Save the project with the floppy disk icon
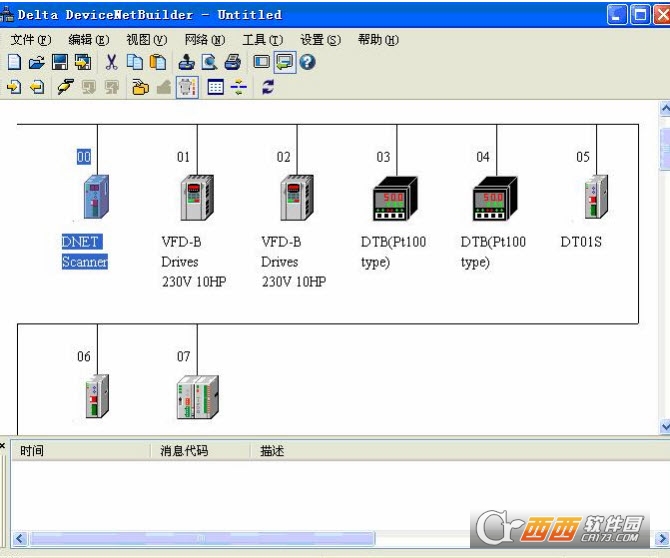Viewport: 670px width, 558px height. [60, 62]
